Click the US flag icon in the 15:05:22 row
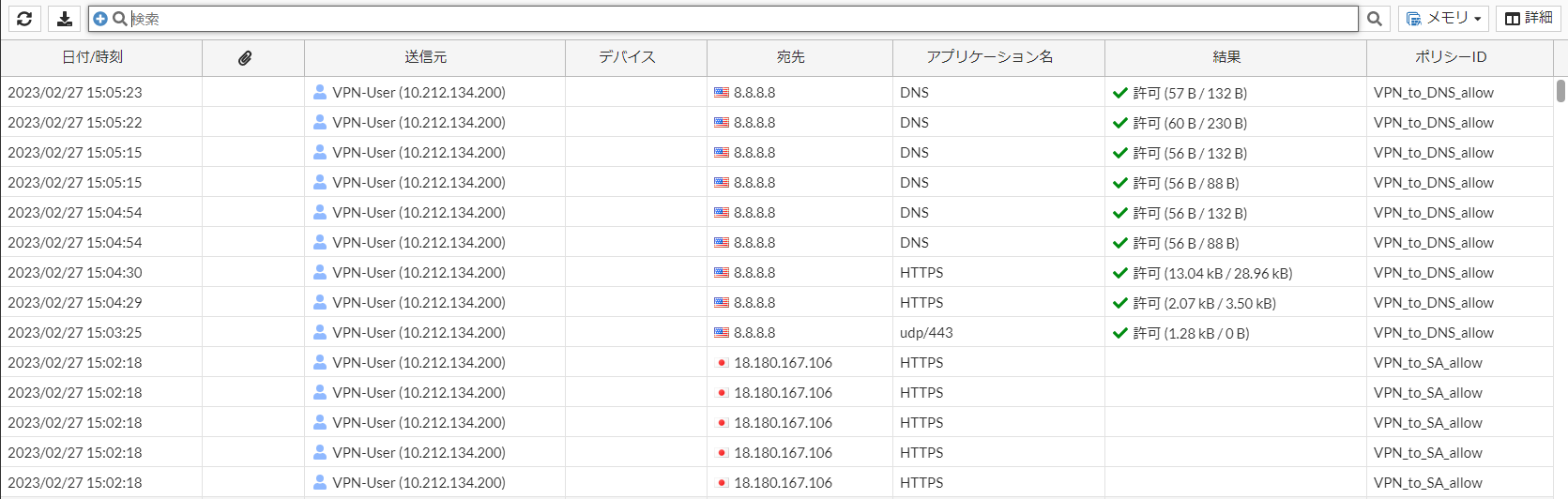Screen dimensions: 1568x499 coord(722,122)
